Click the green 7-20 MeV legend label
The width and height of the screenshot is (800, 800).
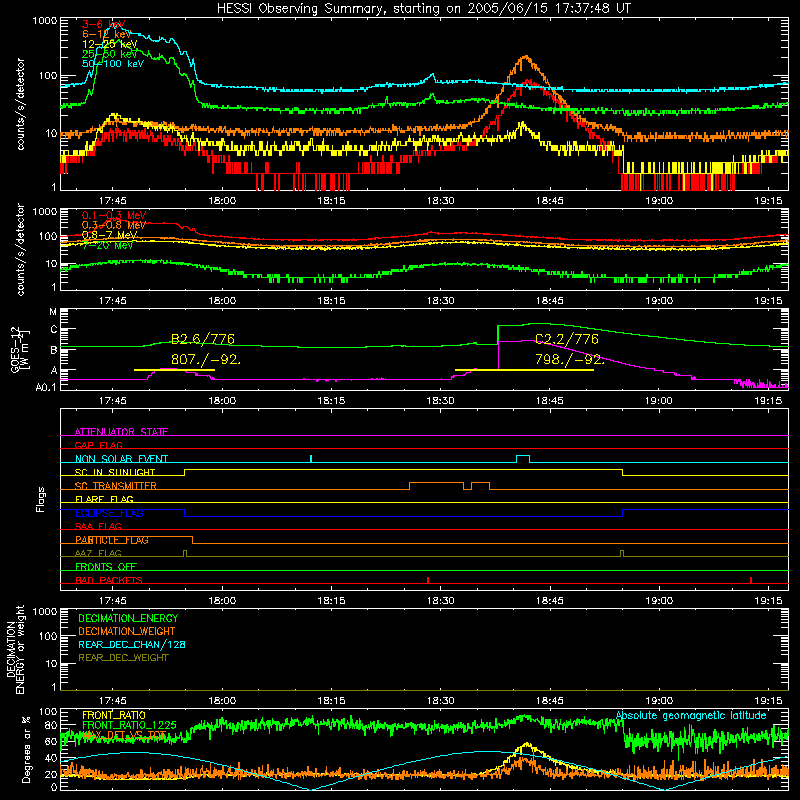tap(108, 245)
